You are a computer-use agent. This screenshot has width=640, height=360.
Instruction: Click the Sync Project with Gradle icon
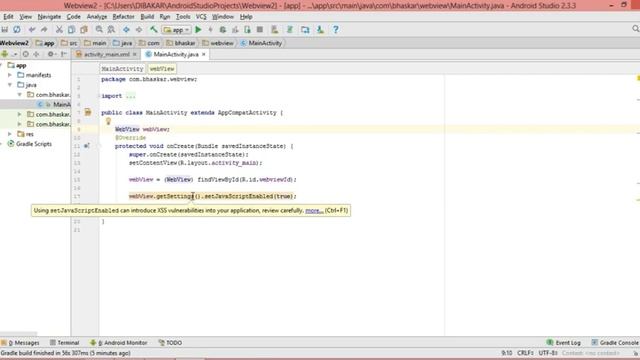coord(290,29)
